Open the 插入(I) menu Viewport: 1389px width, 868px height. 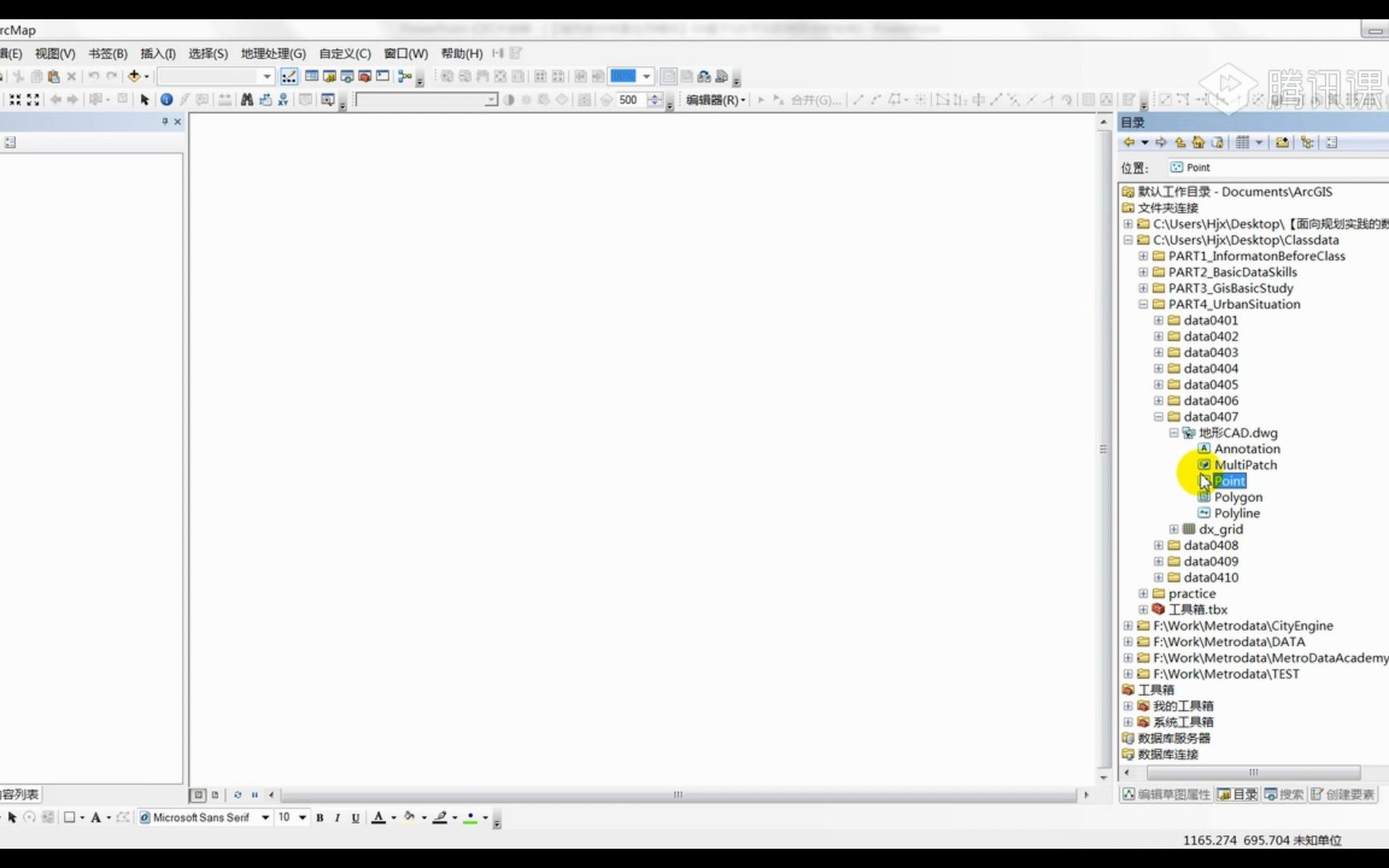click(158, 53)
